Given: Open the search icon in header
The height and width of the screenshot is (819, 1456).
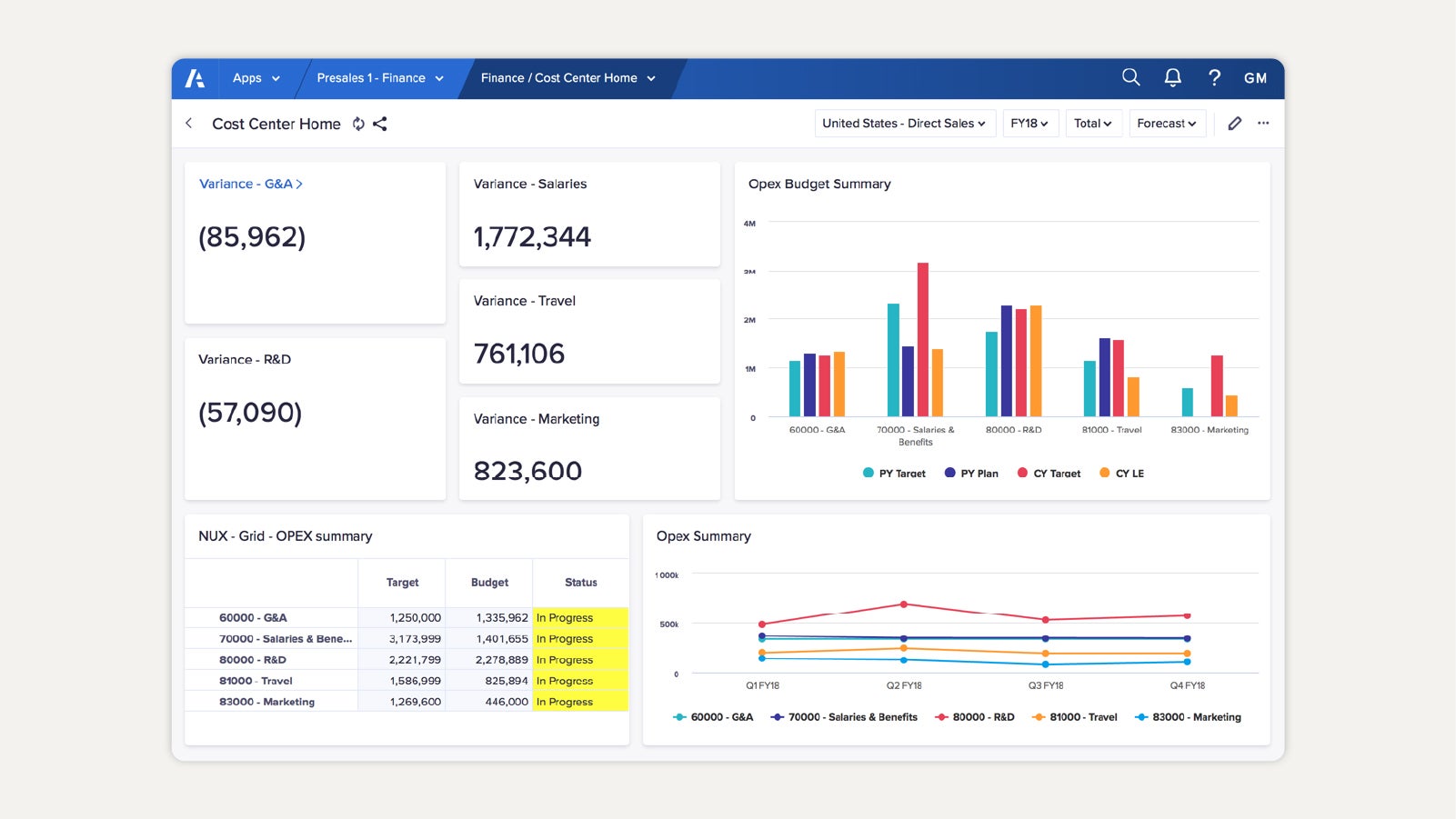Looking at the screenshot, I should click(1130, 78).
